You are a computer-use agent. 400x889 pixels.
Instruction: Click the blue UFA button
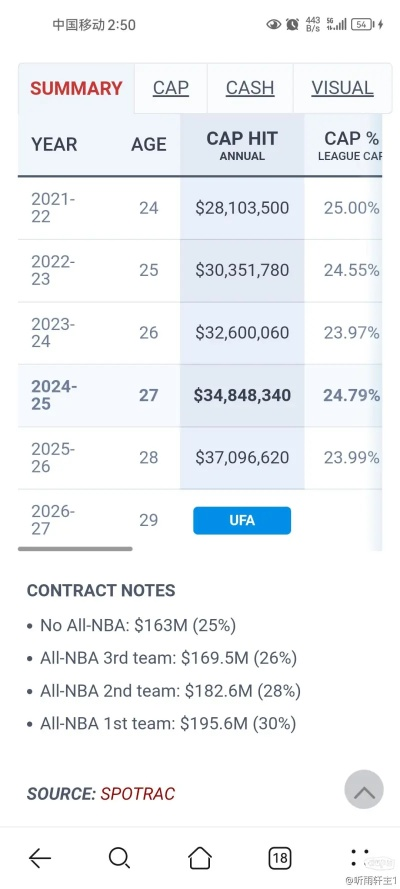click(242, 520)
